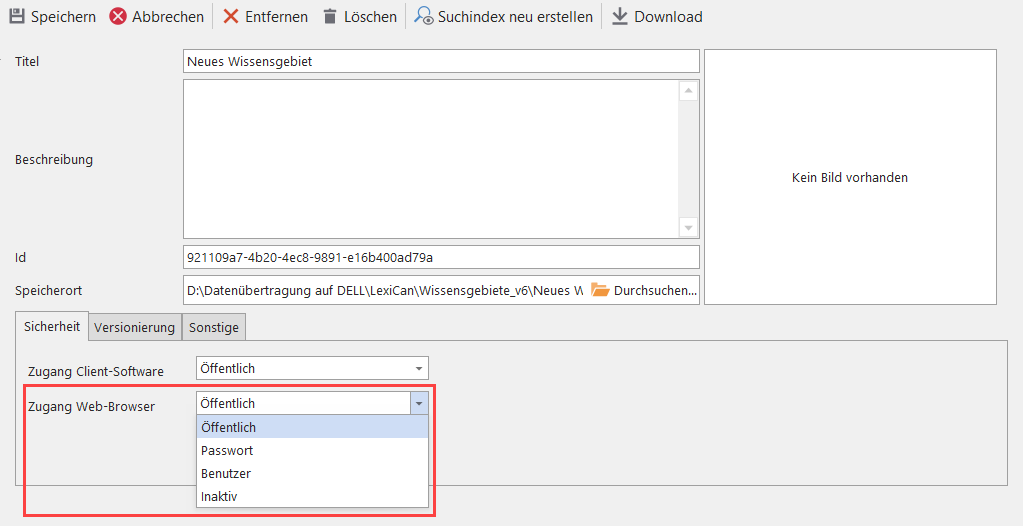Click the Speichern floppy disk icon
This screenshot has height=526, width=1023.
coord(17,17)
